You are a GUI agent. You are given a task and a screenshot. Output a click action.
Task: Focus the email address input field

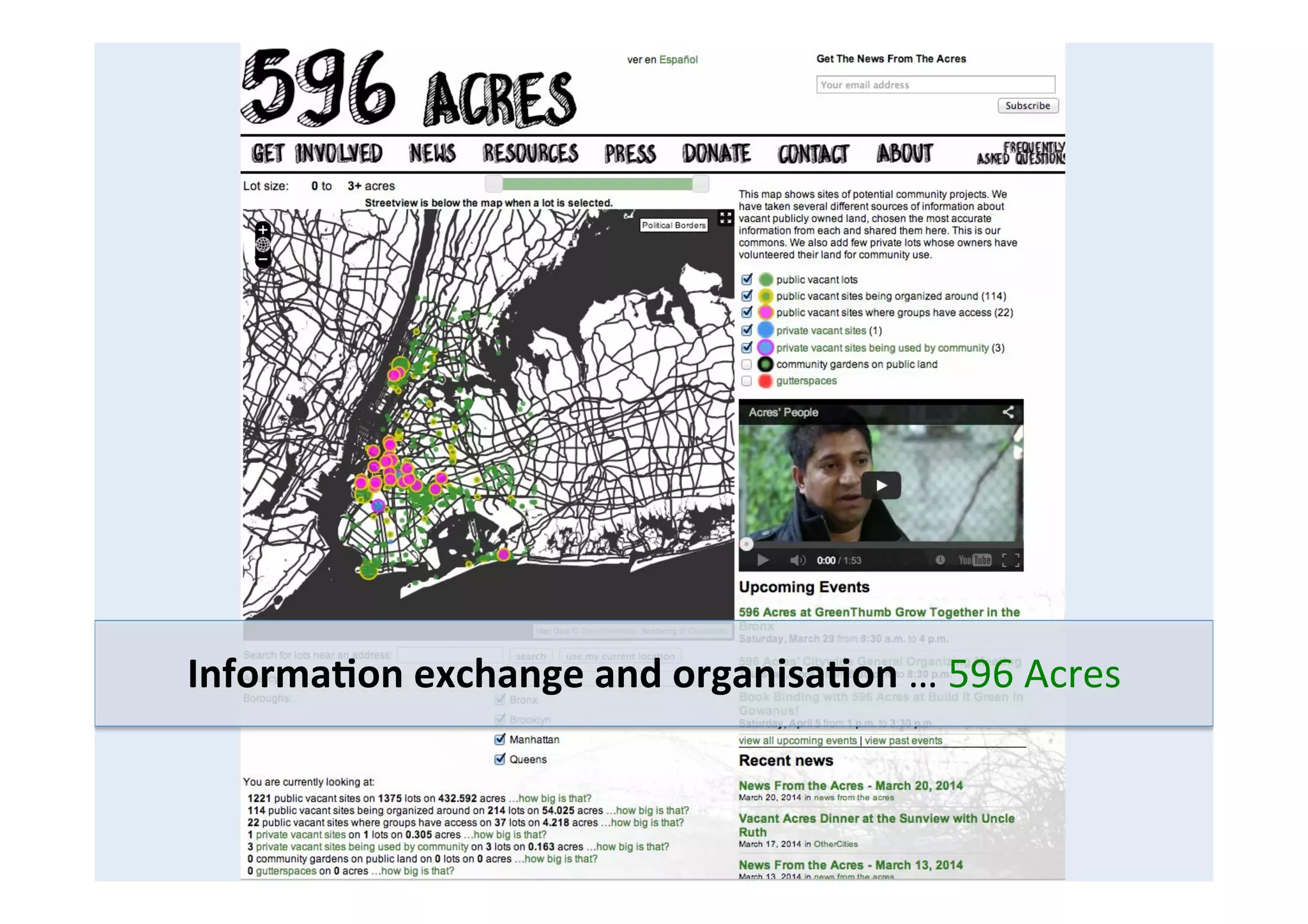coord(936,85)
